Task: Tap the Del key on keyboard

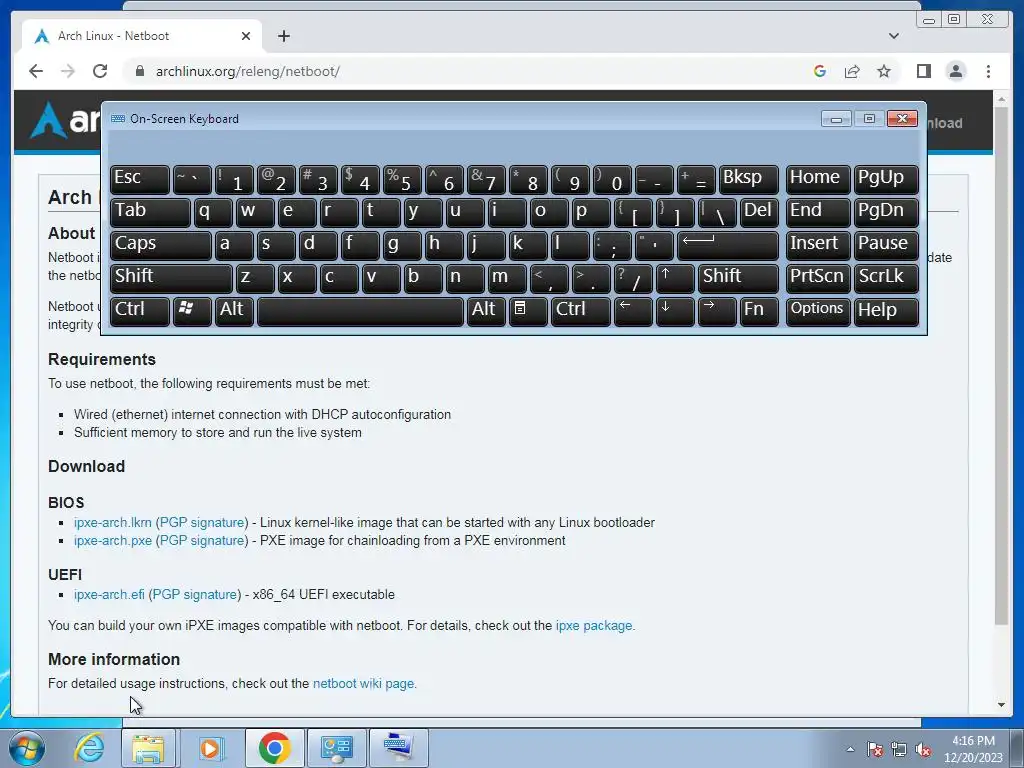Action: coord(759,212)
